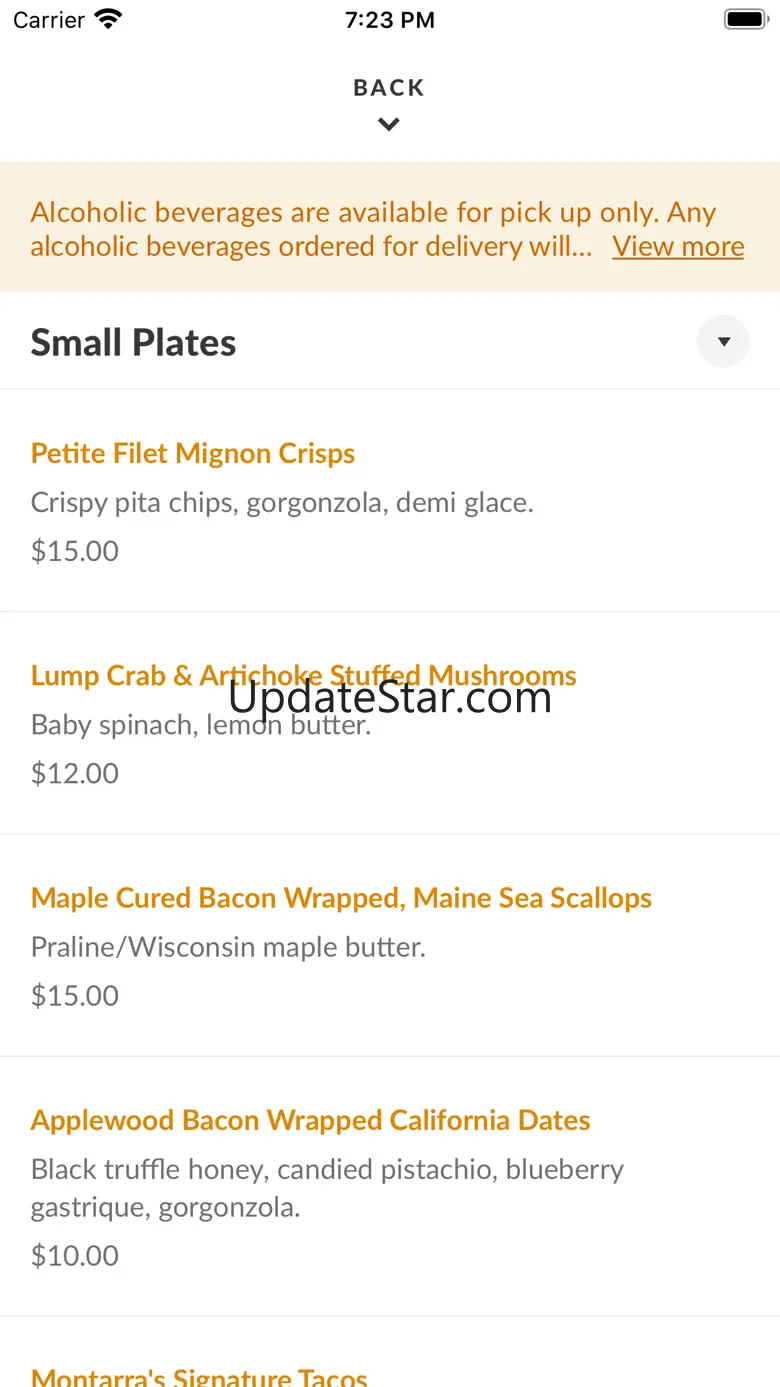
Task: Tap the battery icon in status bar
Action: [x=744, y=20]
